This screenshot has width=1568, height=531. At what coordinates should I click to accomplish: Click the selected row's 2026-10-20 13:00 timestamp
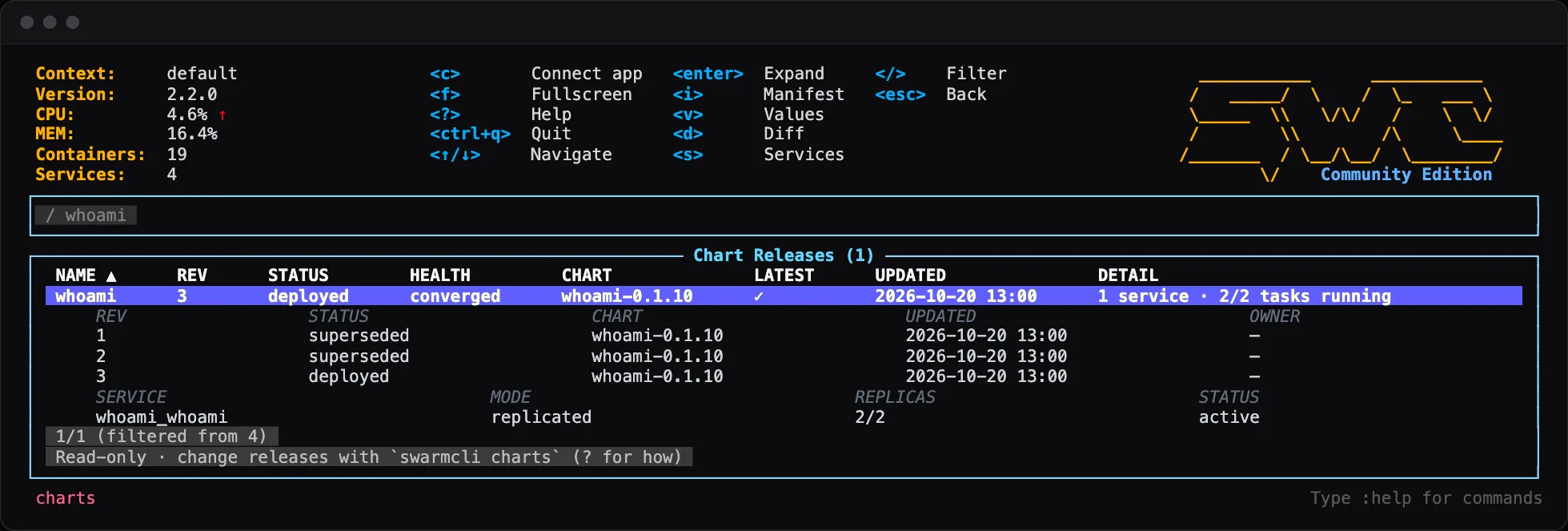click(956, 296)
